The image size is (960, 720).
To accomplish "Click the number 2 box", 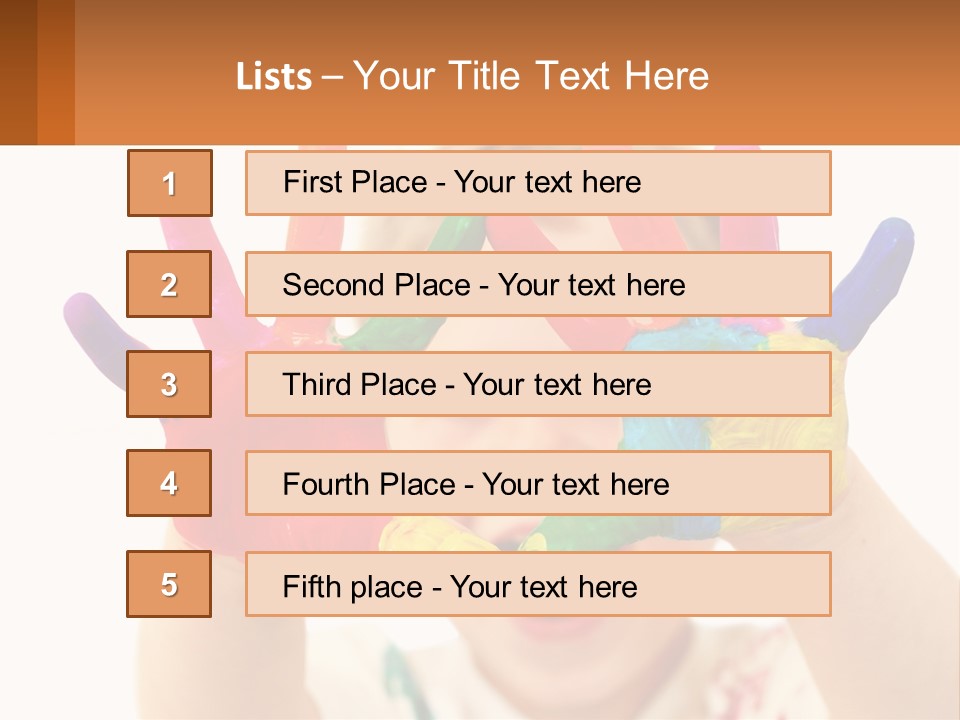I will coord(169,284).
